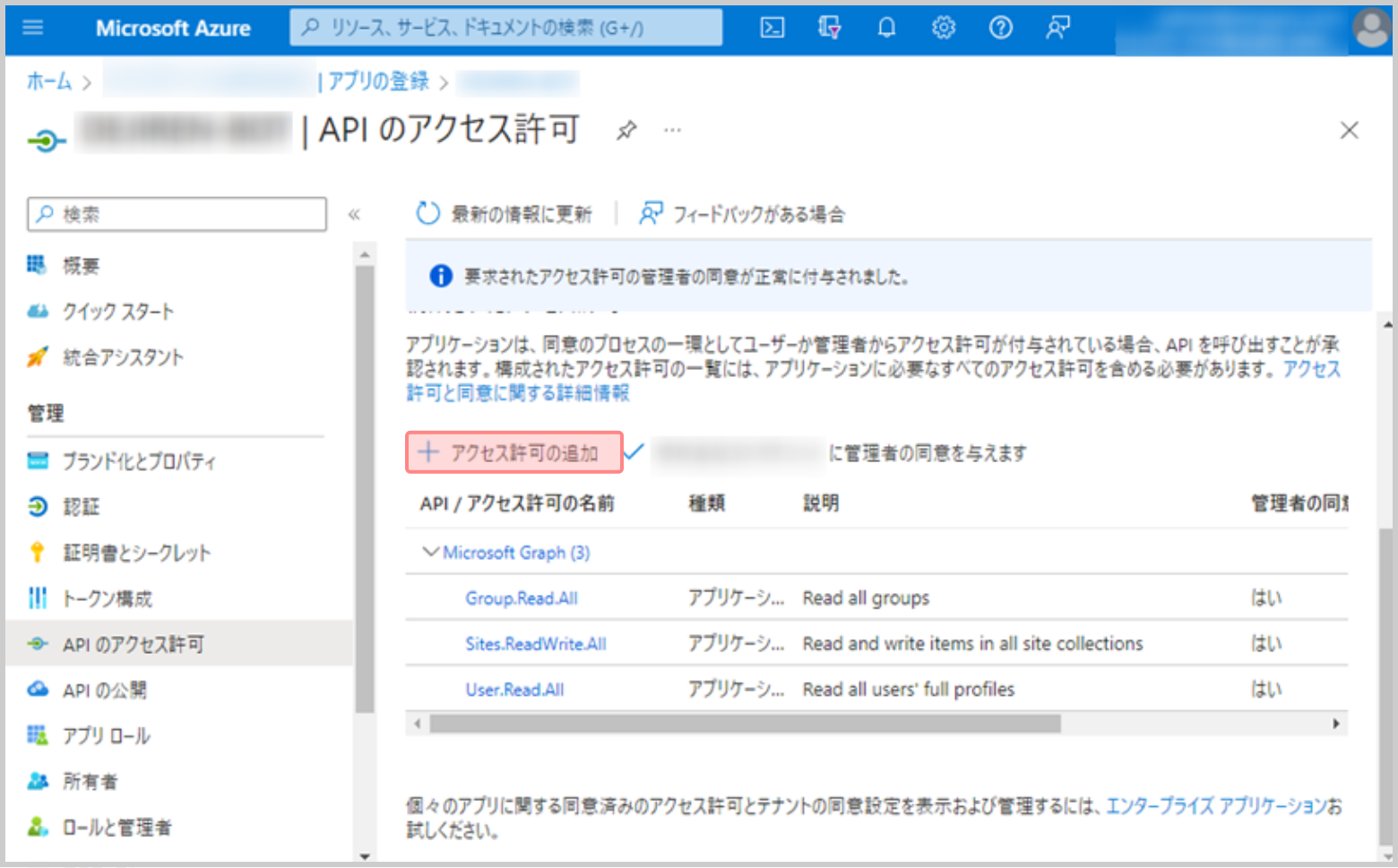Click the horizontal scrollbar of permissions table
1398x868 pixels.
coord(744,724)
